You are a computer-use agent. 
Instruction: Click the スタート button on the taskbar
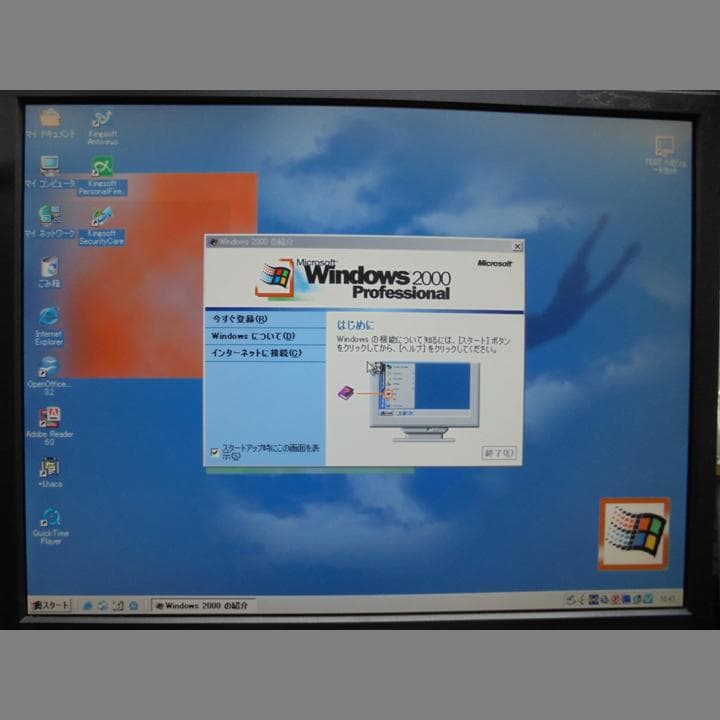pos(51,605)
